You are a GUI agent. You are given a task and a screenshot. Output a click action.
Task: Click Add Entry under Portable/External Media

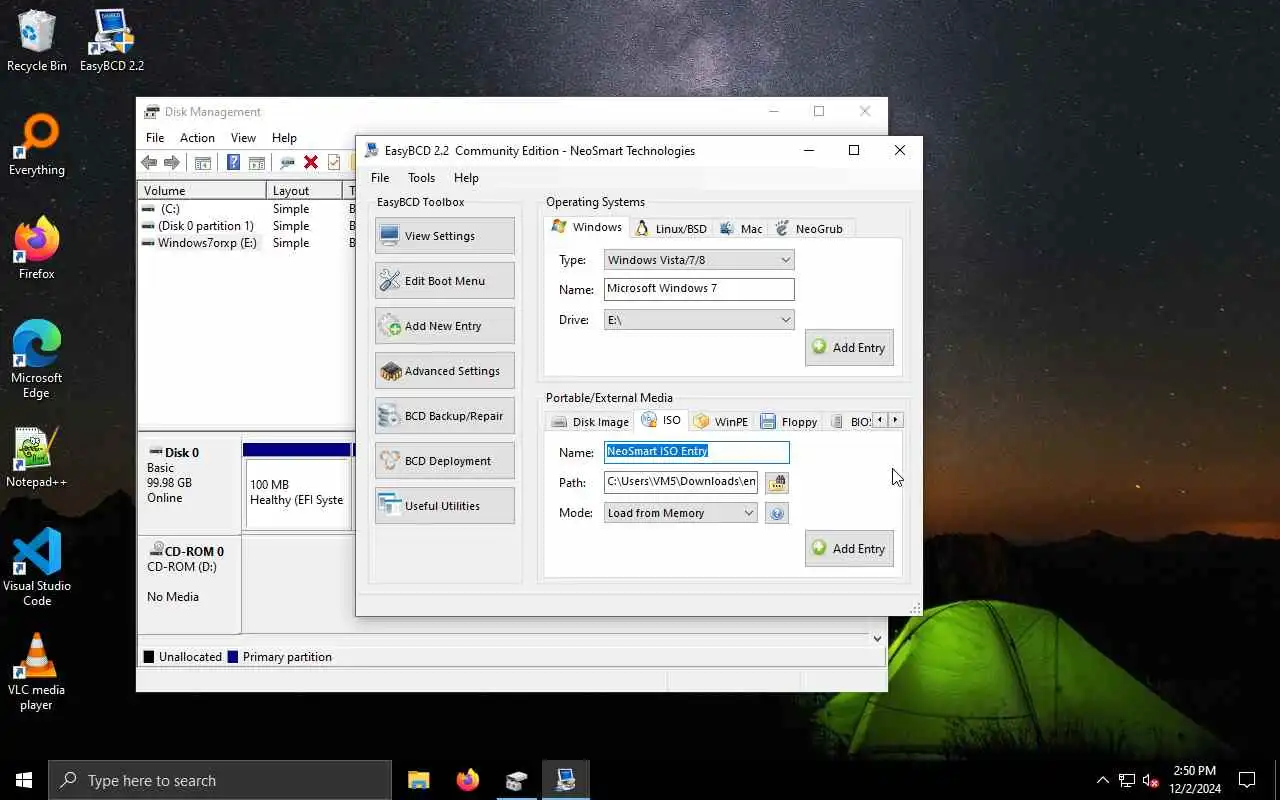point(849,549)
